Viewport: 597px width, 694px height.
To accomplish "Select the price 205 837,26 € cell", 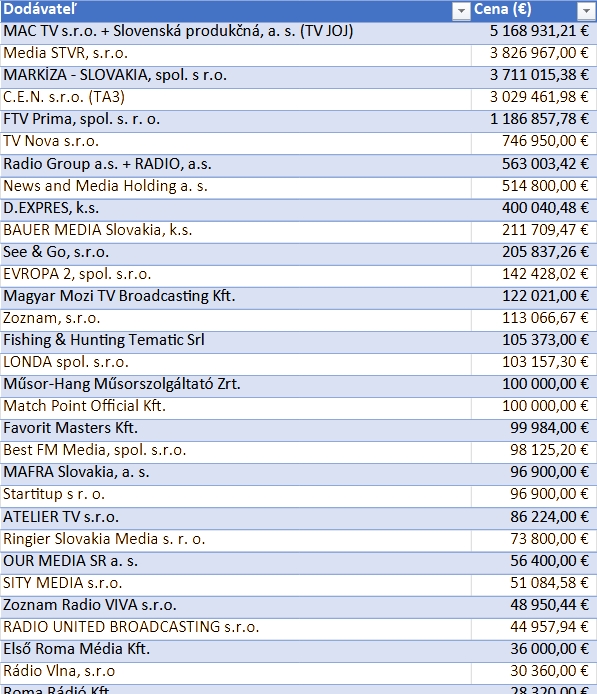I will coord(534,254).
